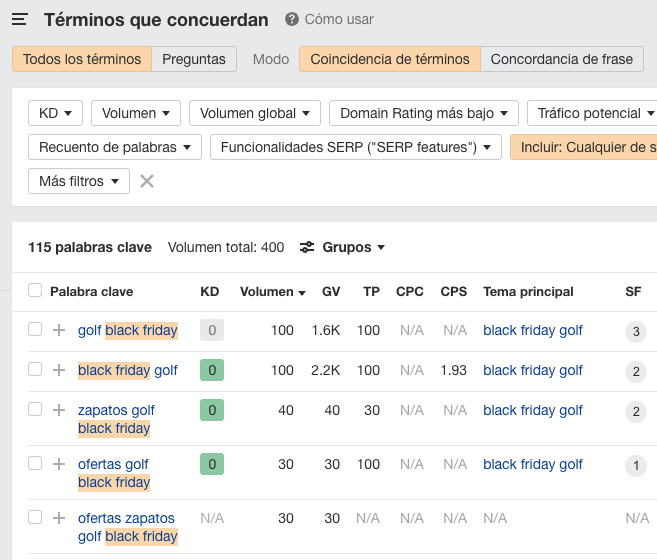The image size is (657, 560).
Task: Select Todos los términos tab
Action: tap(82, 59)
